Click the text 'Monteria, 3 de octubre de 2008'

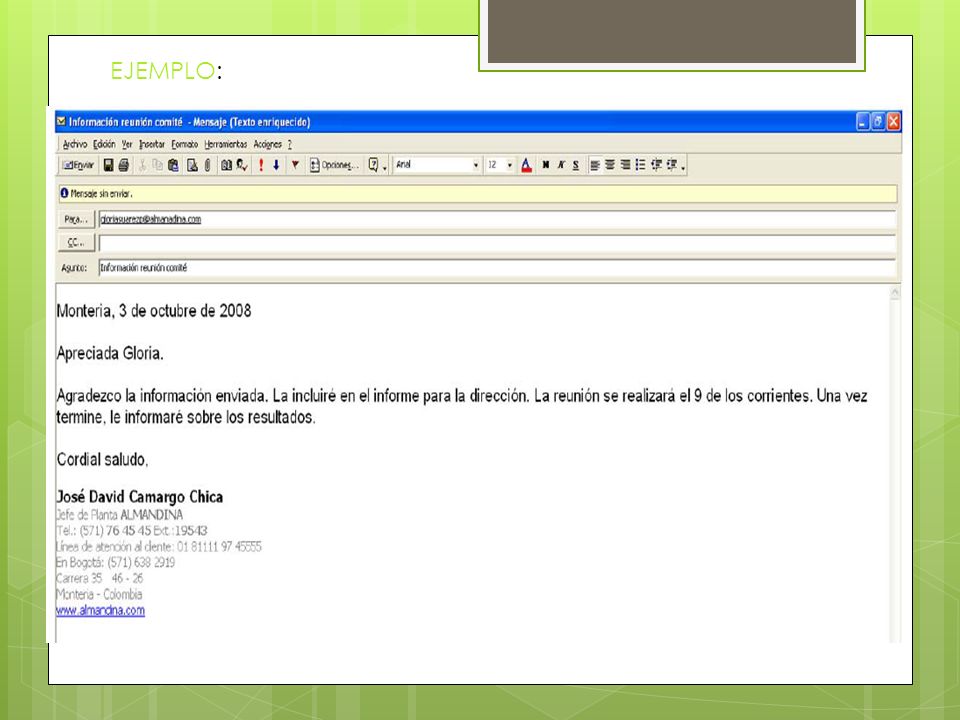(x=154, y=311)
